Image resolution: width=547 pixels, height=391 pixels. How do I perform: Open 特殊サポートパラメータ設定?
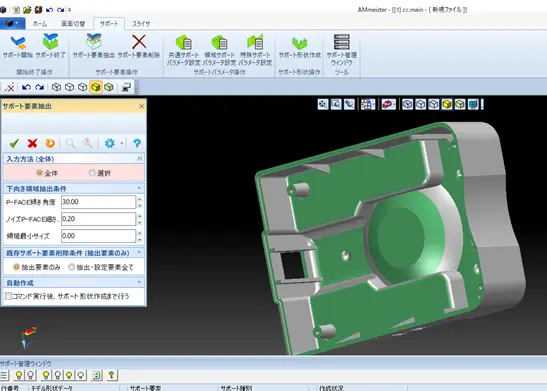tap(255, 50)
